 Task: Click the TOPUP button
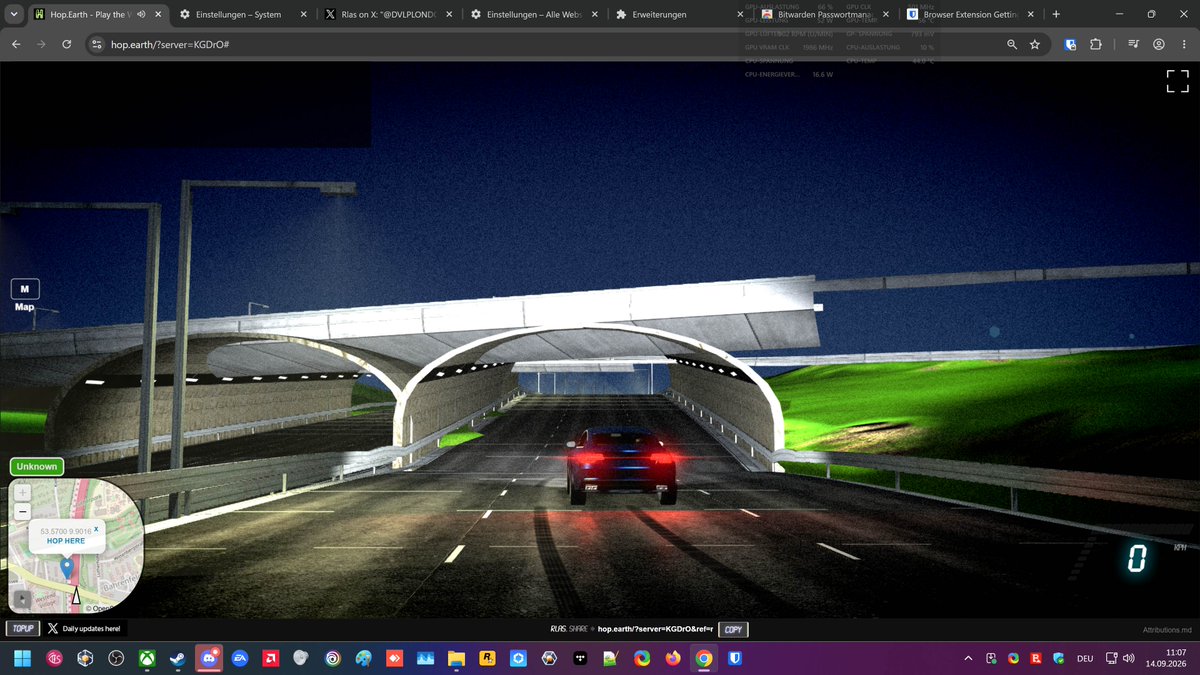[23, 629]
